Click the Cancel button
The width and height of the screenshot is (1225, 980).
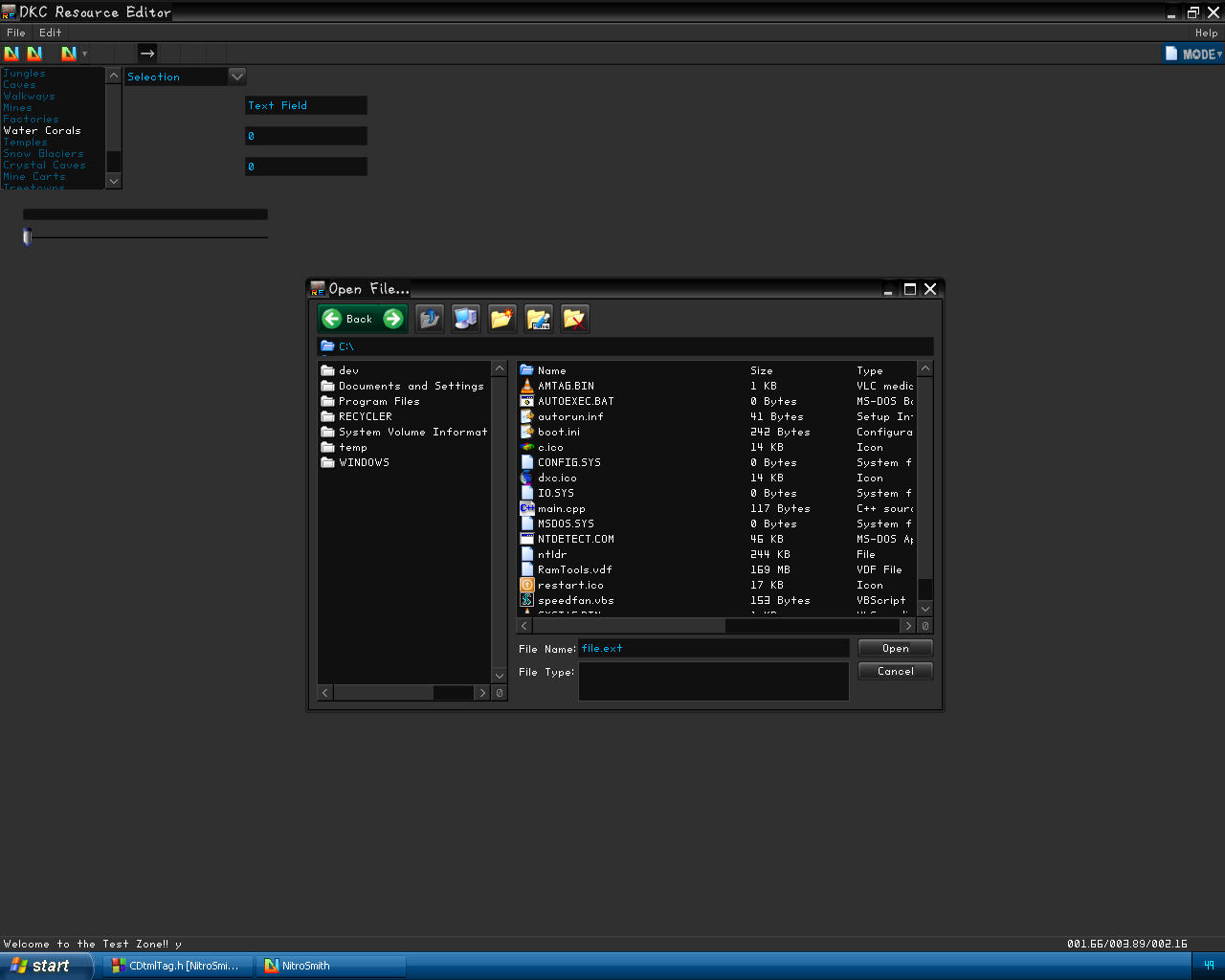(895, 671)
